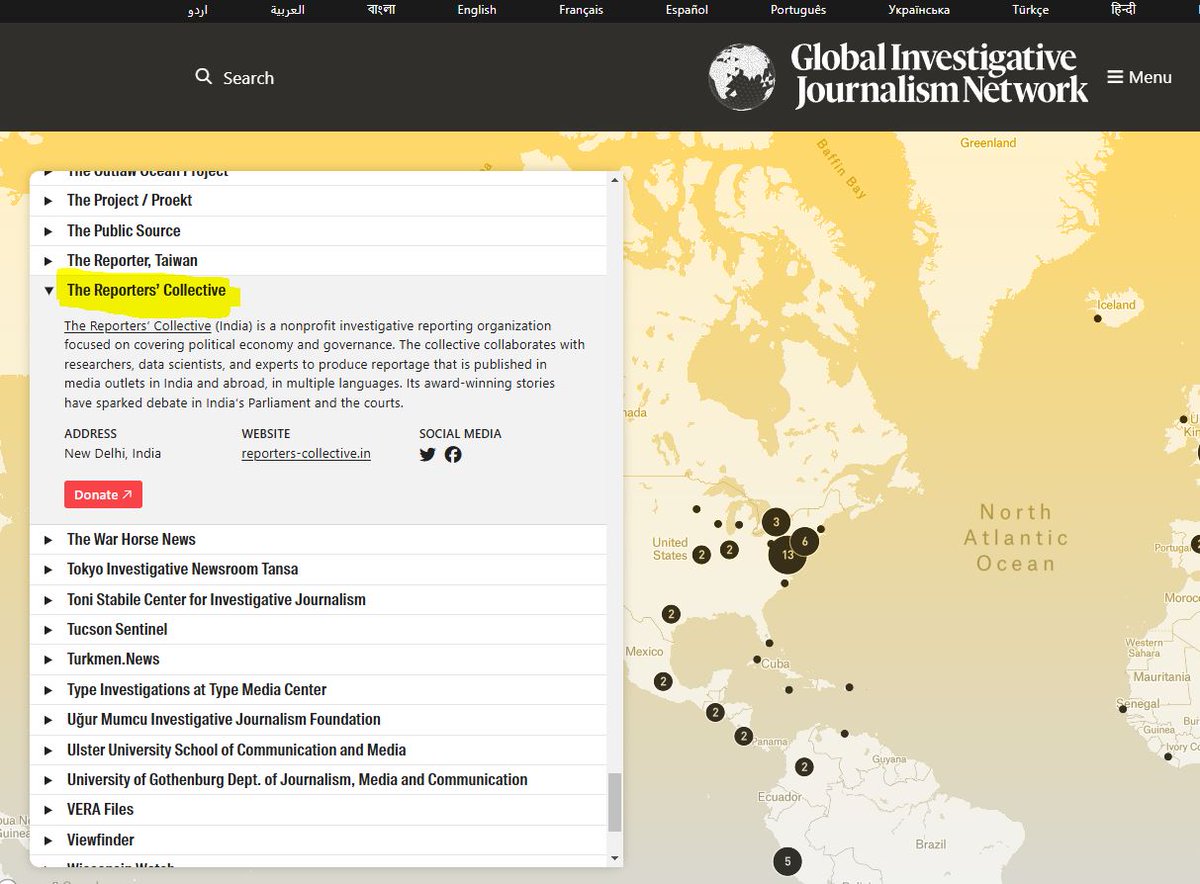This screenshot has height=884, width=1200.
Task: Expand The War Horse News entry
Action: pyautogui.click(x=318, y=539)
